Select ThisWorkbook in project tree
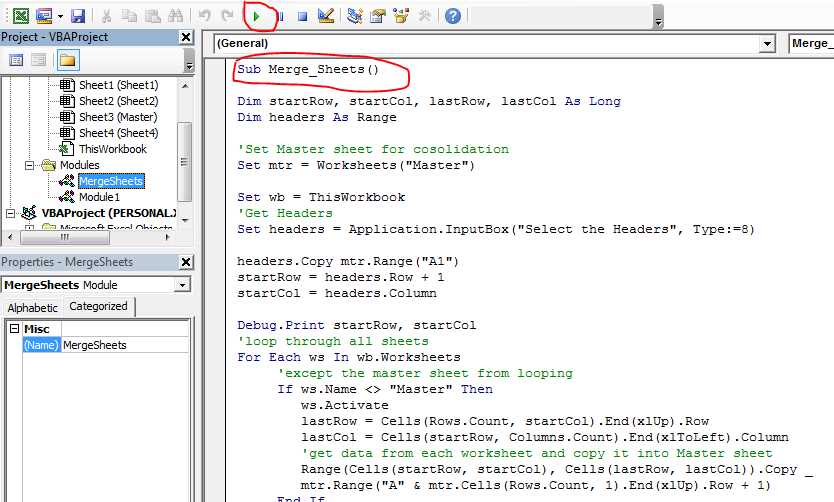Viewport: 834px width, 502px height. pos(113,149)
